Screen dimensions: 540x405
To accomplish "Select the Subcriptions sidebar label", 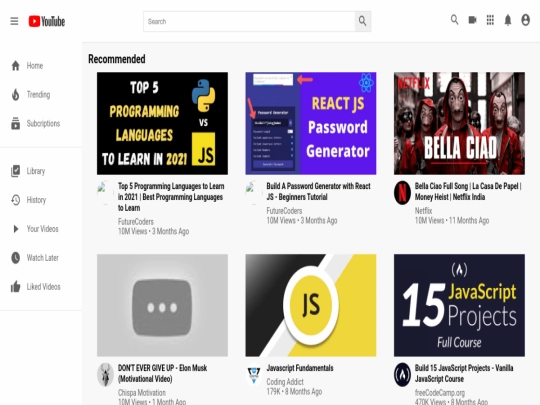I will (x=43, y=123).
